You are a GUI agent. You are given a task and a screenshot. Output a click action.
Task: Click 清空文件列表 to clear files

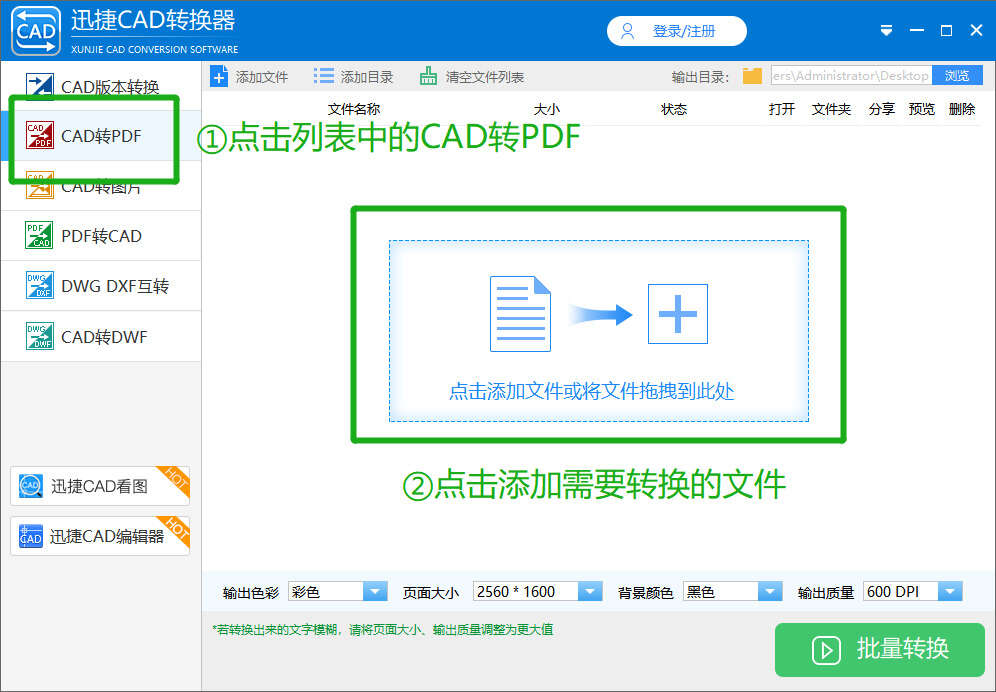coord(472,77)
